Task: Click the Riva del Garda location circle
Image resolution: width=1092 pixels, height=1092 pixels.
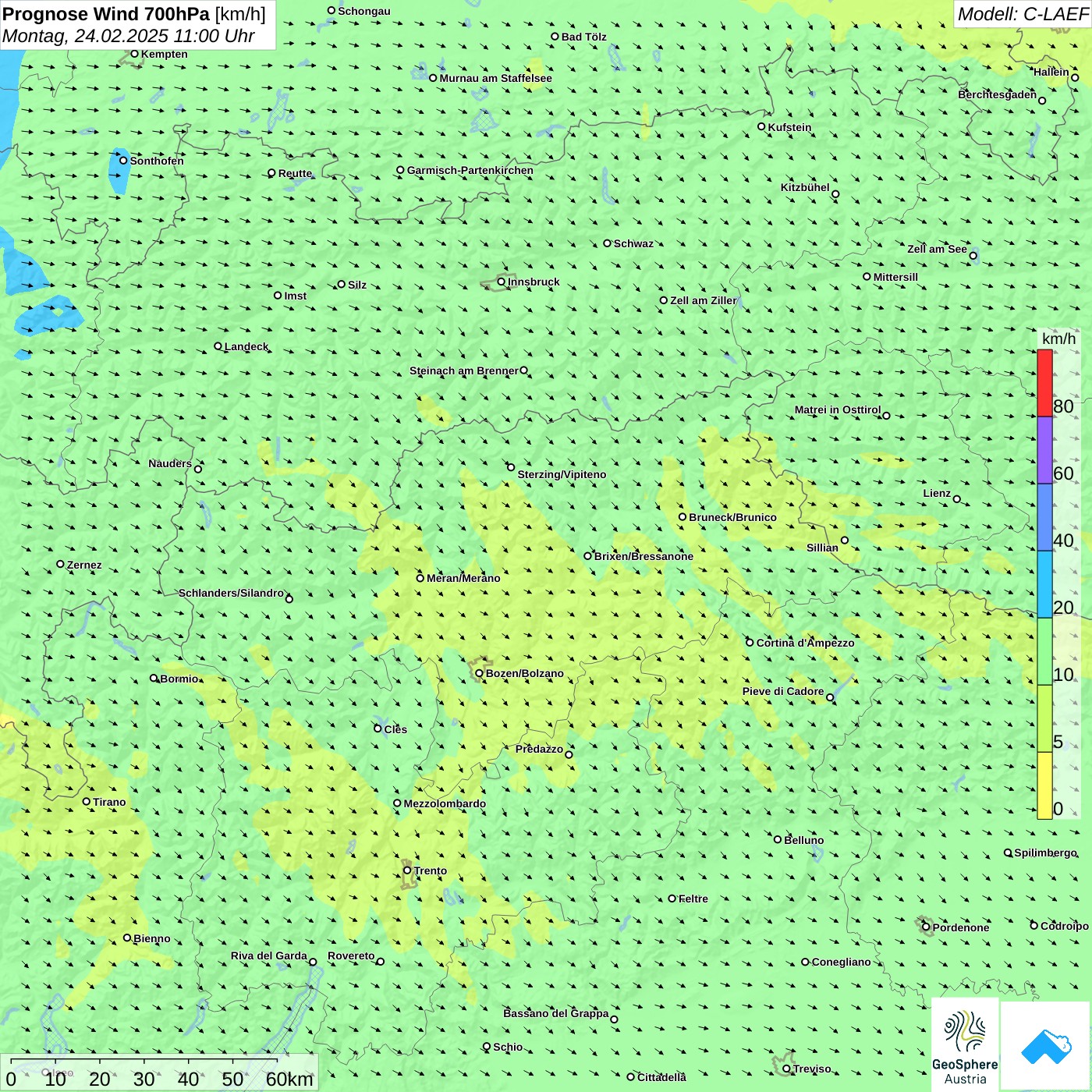Action: (313, 963)
